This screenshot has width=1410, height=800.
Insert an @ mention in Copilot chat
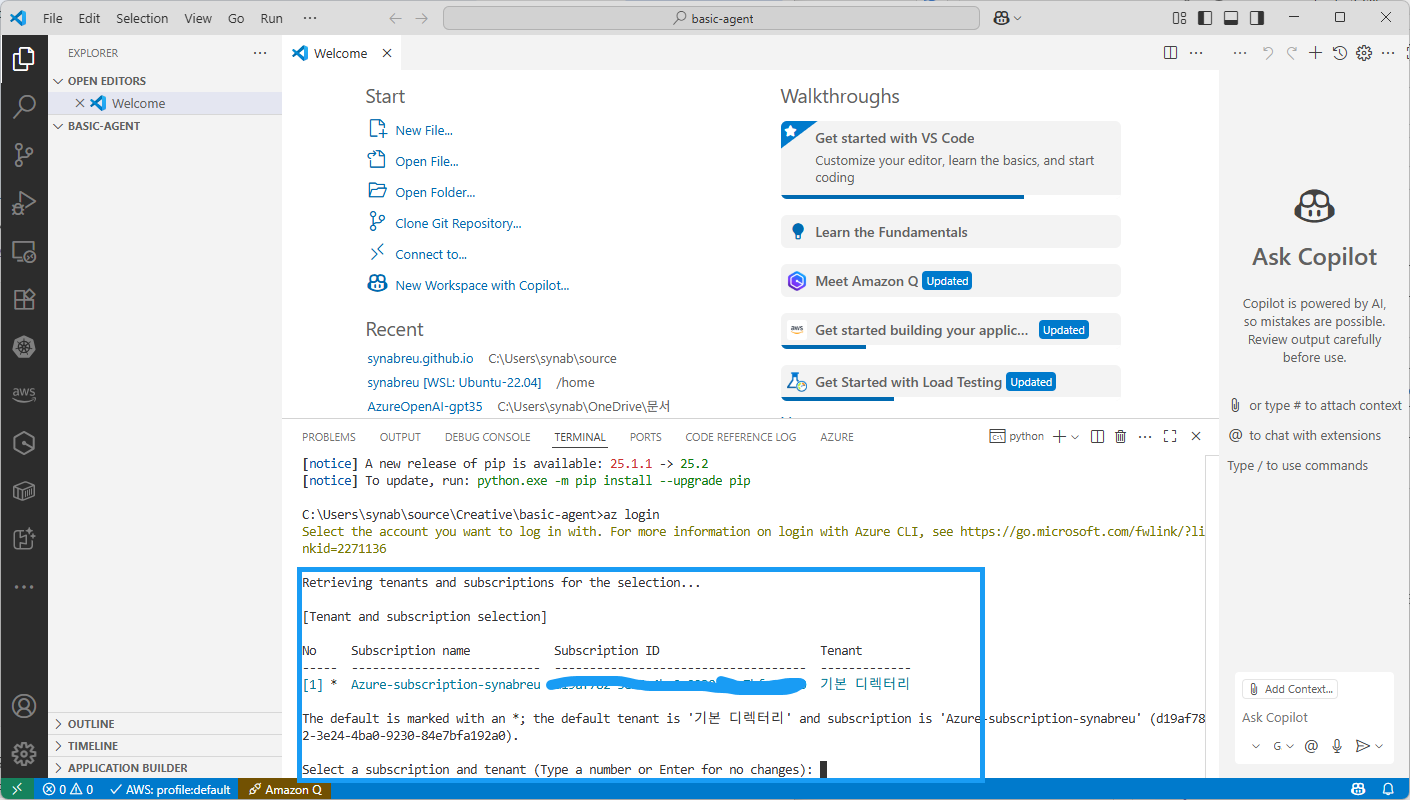coord(1311,746)
